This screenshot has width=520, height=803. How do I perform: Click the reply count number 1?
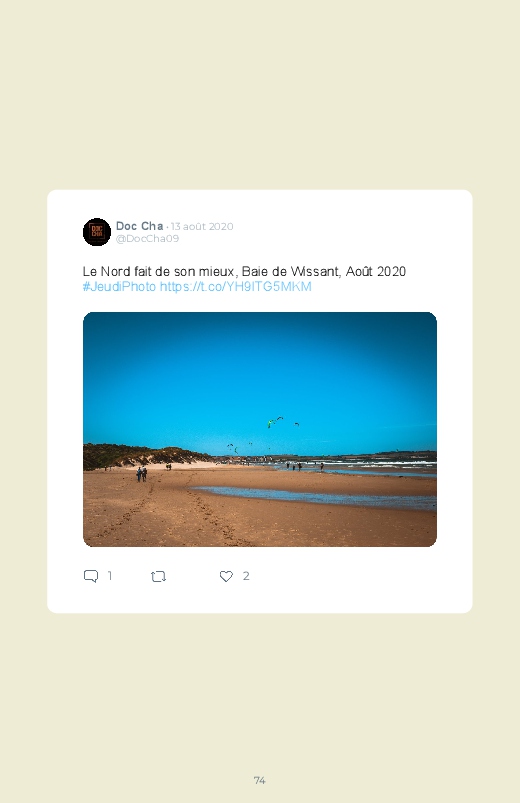pos(110,576)
